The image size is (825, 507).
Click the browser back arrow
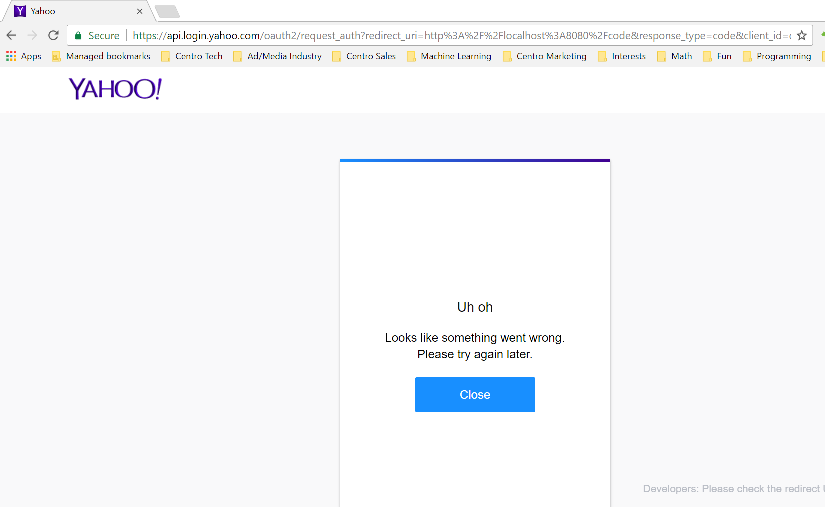click(11, 35)
